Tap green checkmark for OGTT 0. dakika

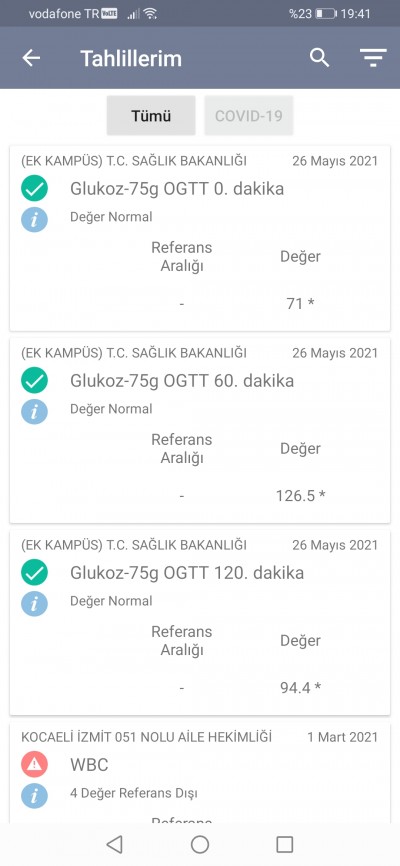pos(34,189)
